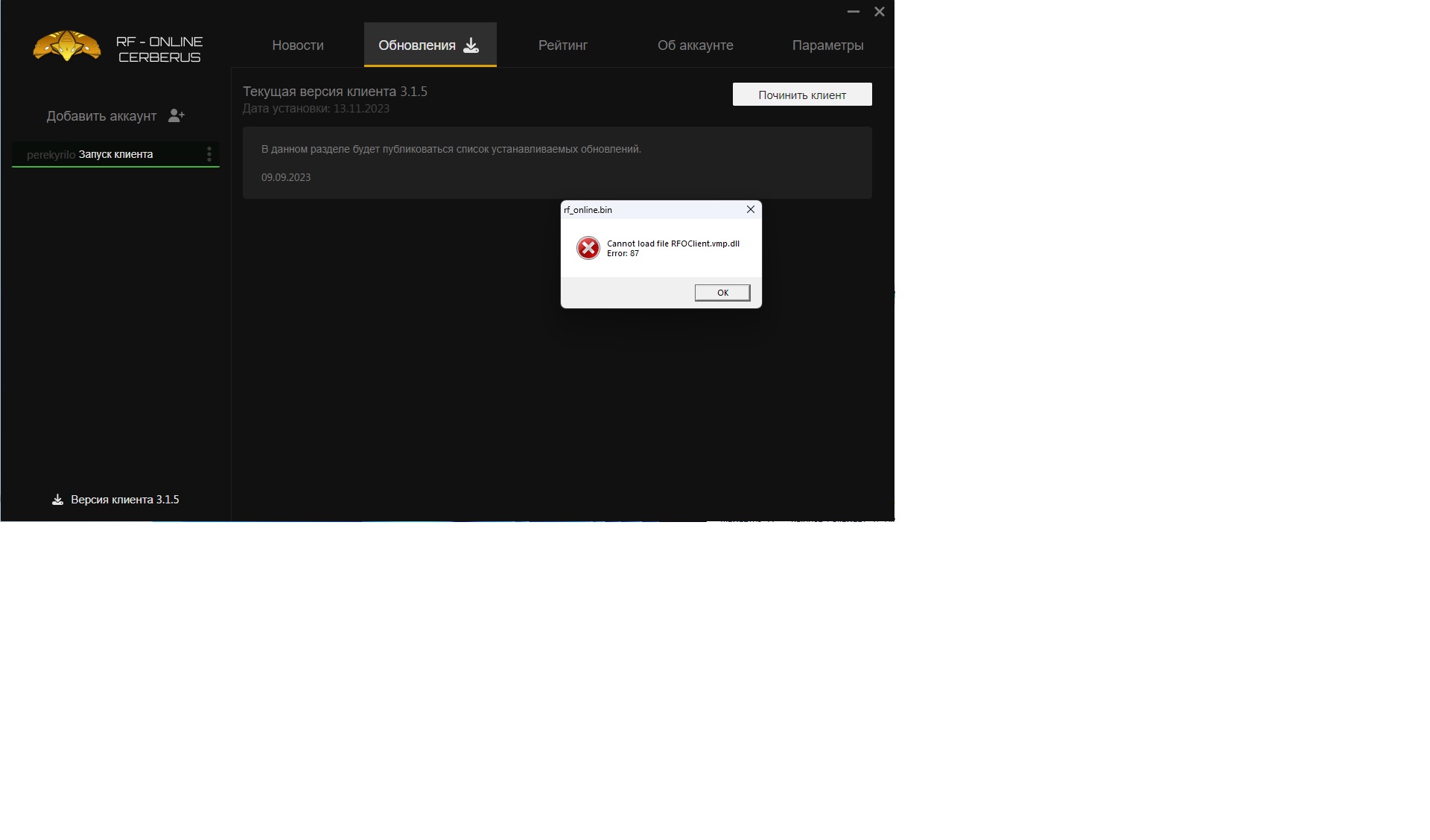Click the add-user icon next to Добавить аккаунт

click(176, 115)
